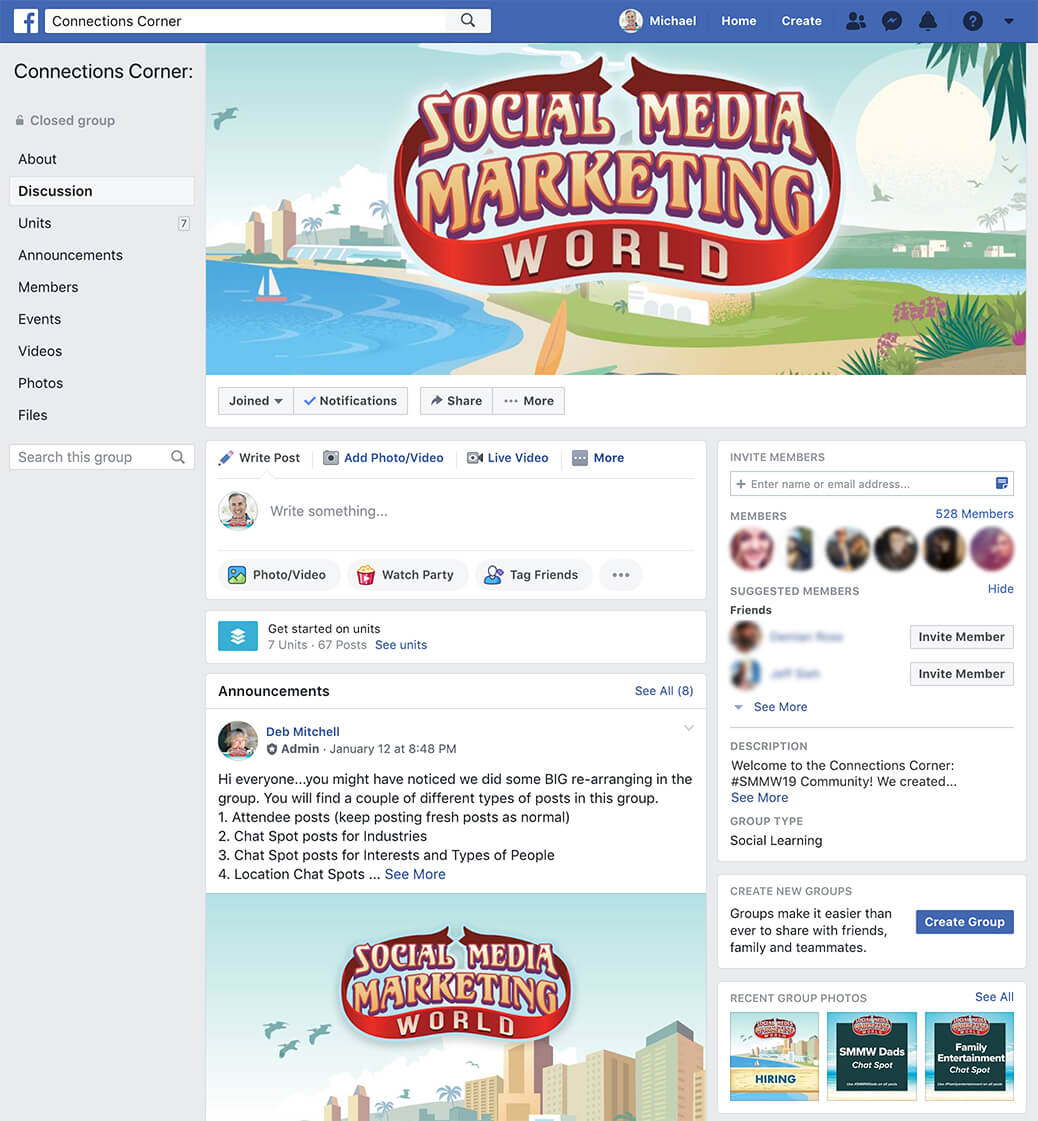Open the Joined dropdown

[x=256, y=401]
